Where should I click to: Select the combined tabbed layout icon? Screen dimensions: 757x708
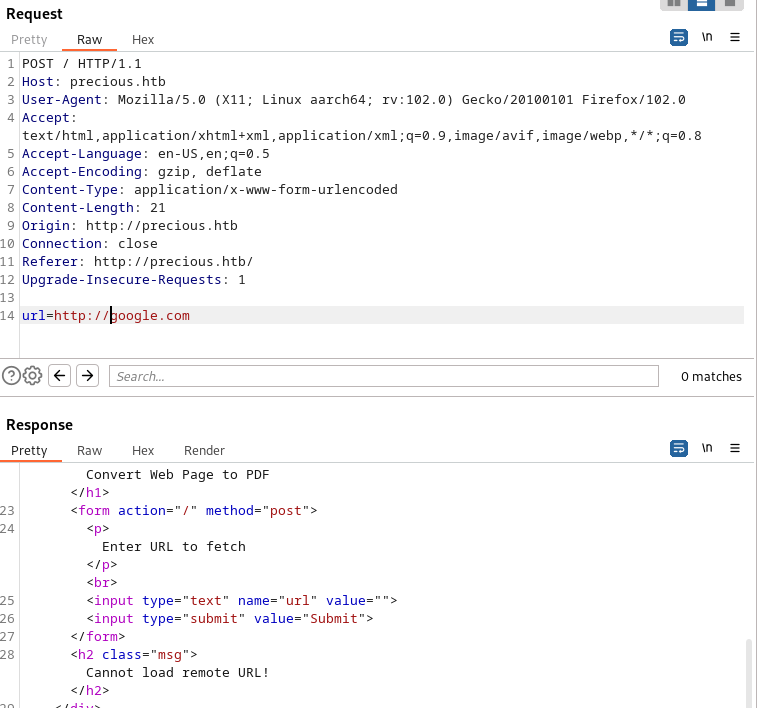click(729, 4)
